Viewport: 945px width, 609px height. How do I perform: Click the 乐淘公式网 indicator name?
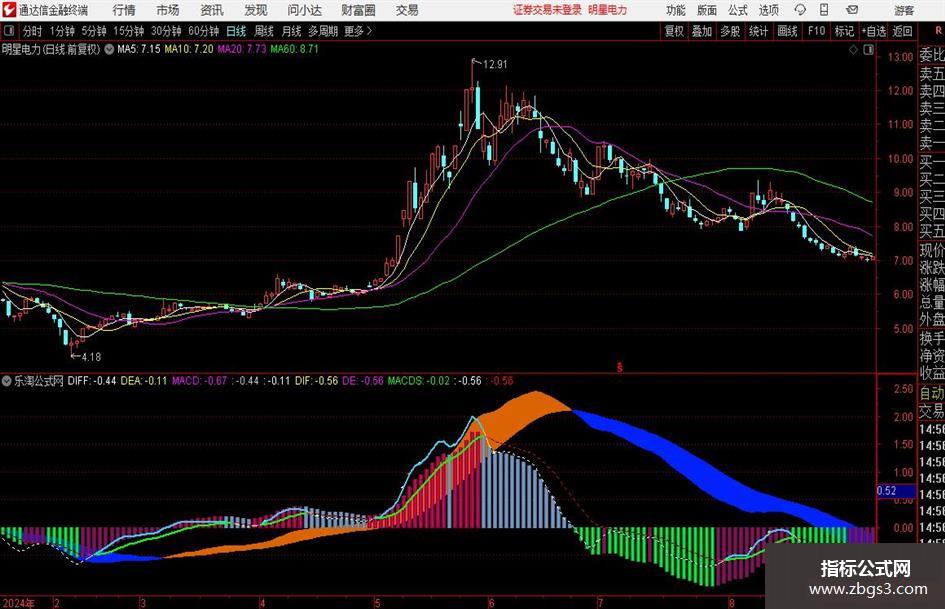tap(39, 381)
